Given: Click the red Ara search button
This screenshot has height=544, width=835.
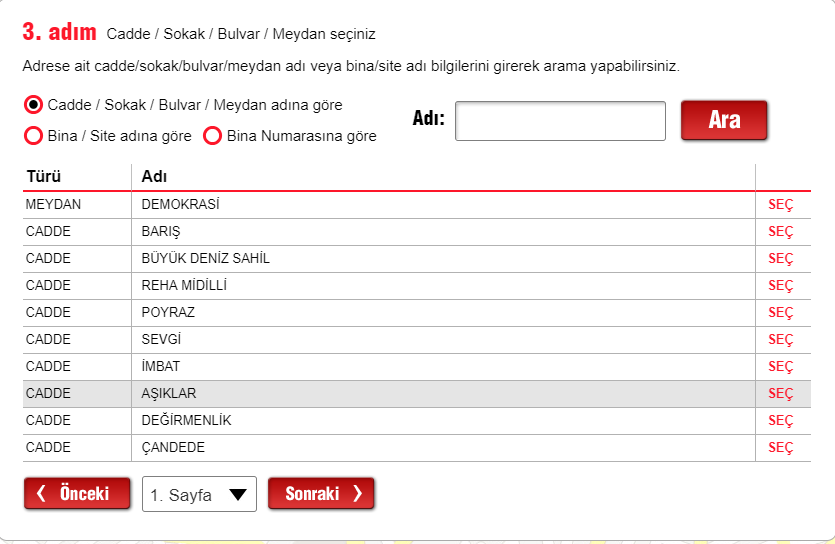Looking at the screenshot, I should [x=724, y=120].
